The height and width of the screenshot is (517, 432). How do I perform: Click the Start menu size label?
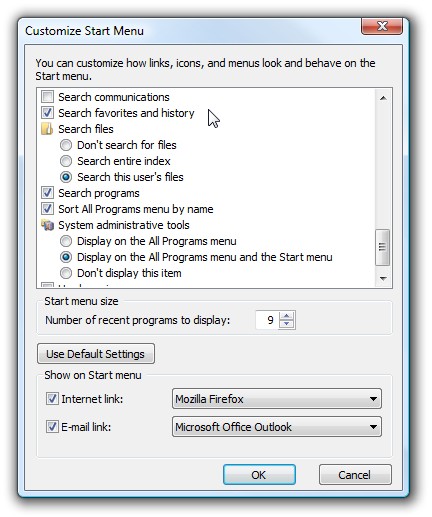pos(81,301)
